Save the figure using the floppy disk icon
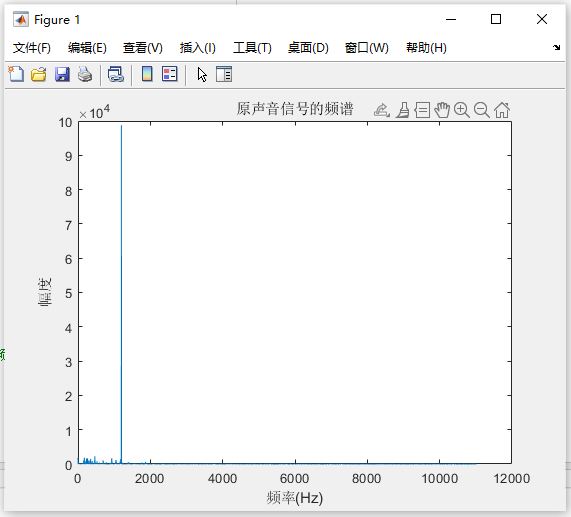Image resolution: width=571 pixels, height=517 pixels. pyautogui.click(x=62, y=74)
